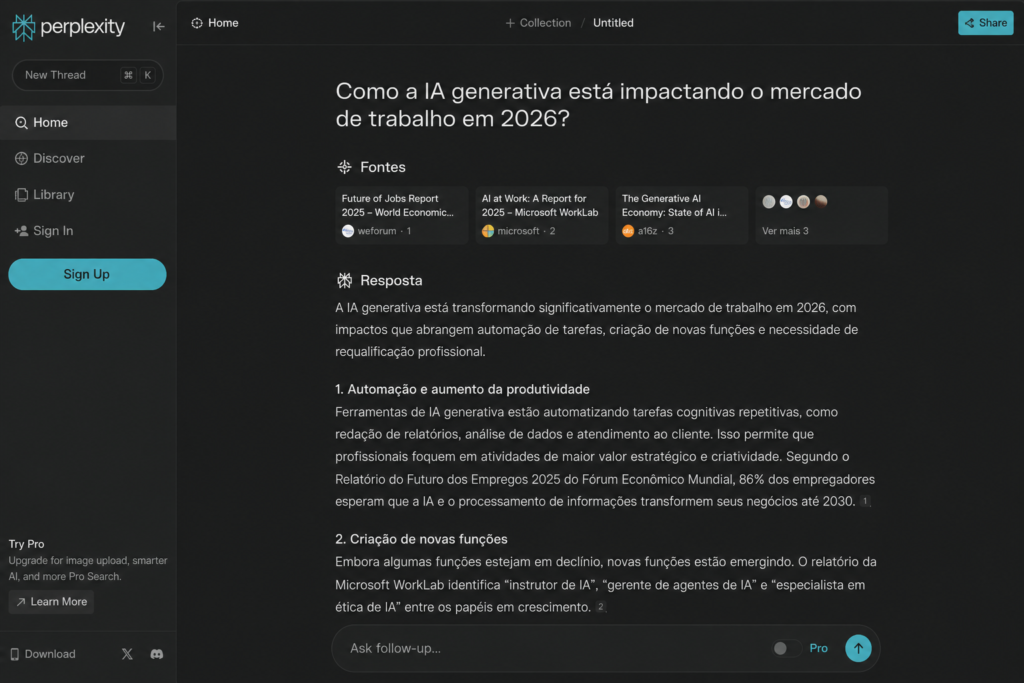The height and width of the screenshot is (683, 1024).
Task: Click the Learn More arrow icon
Action: (21, 602)
